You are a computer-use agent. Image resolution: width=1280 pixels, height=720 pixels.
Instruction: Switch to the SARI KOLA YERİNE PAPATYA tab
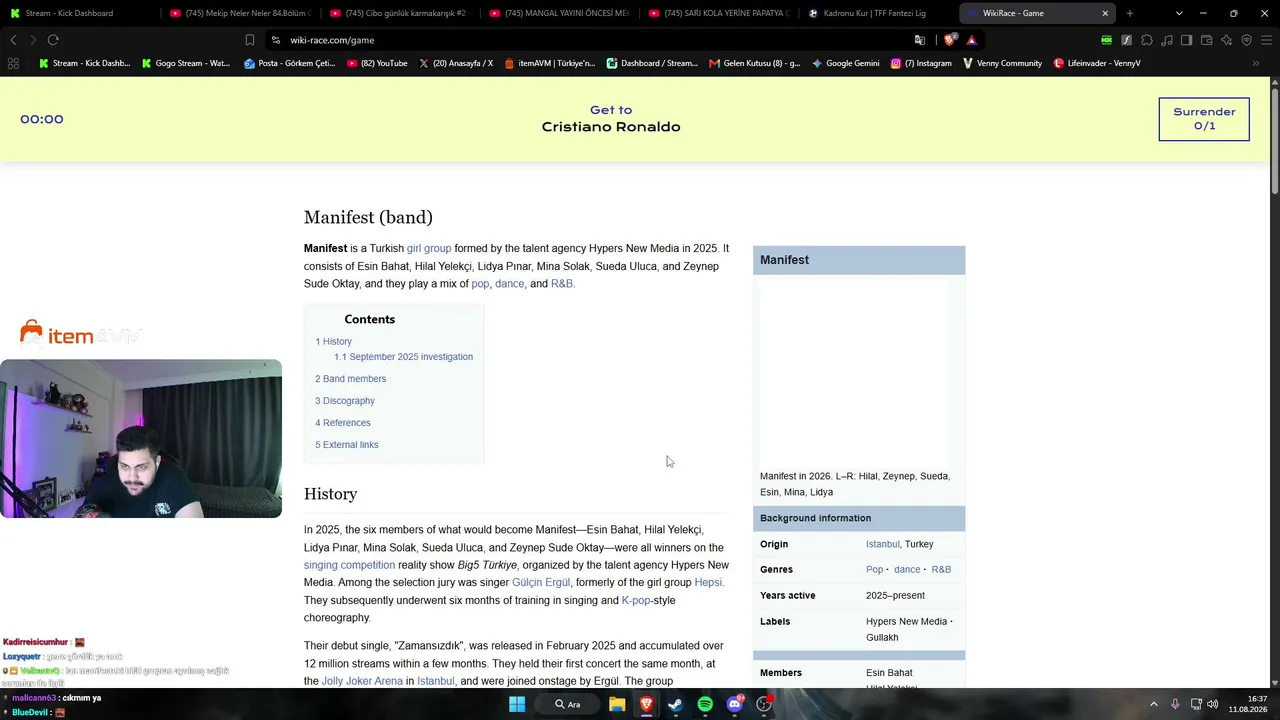point(720,13)
